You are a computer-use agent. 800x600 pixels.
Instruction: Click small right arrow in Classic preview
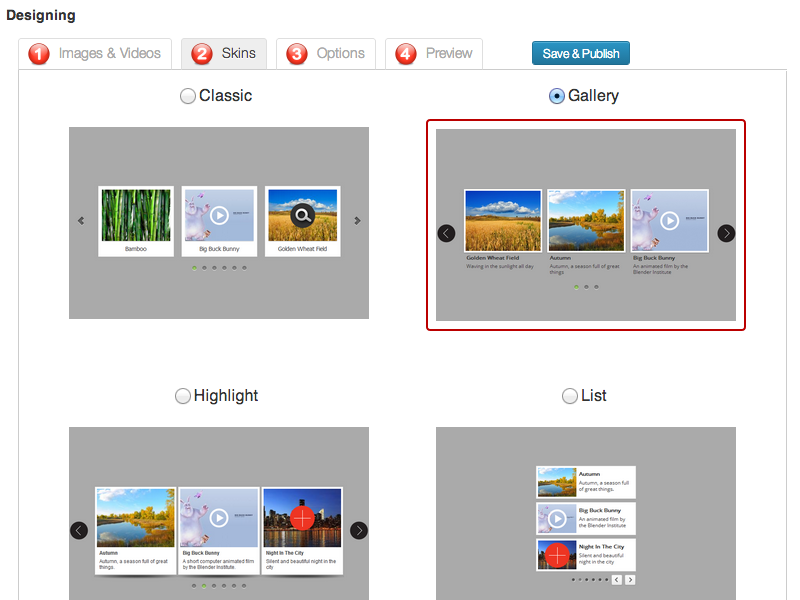point(357,221)
